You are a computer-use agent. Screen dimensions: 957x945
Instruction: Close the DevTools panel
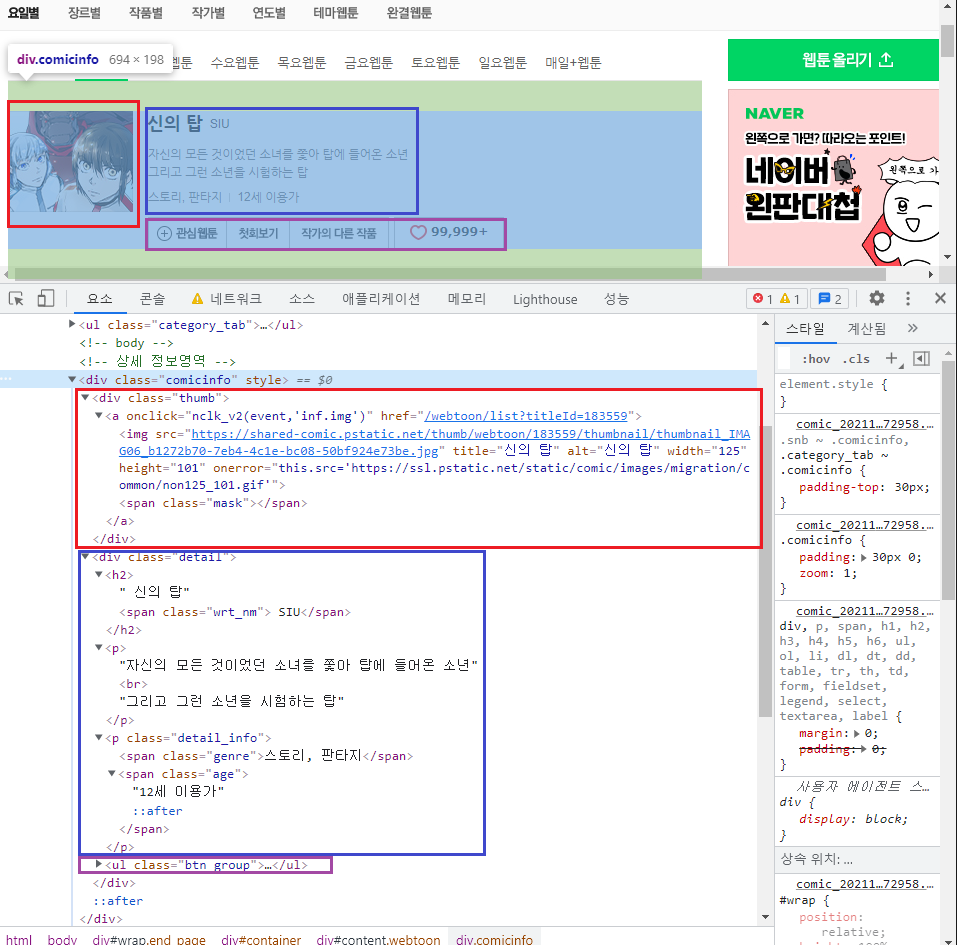coord(940,299)
